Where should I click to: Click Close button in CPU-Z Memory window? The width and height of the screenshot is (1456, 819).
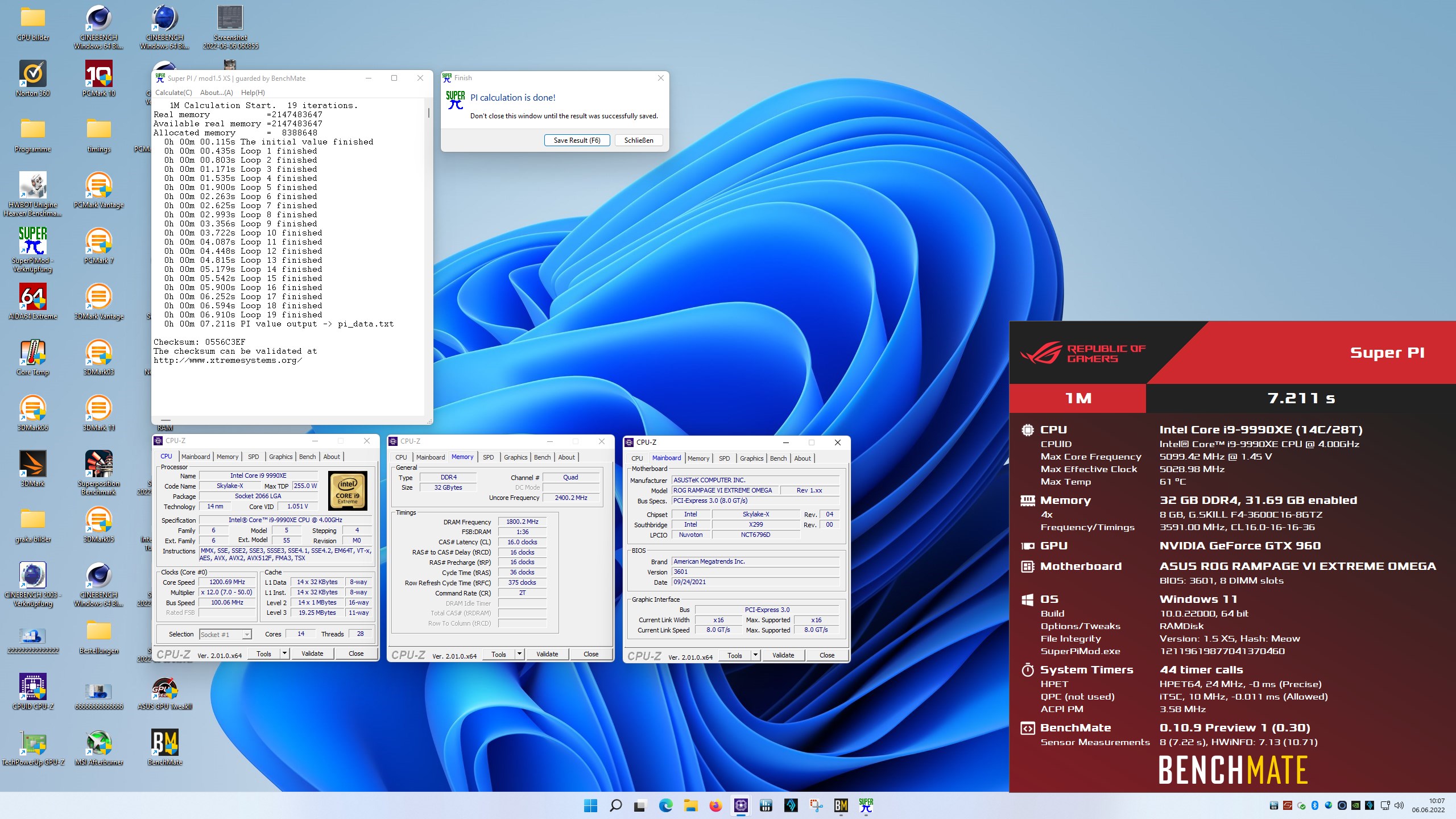(591, 654)
